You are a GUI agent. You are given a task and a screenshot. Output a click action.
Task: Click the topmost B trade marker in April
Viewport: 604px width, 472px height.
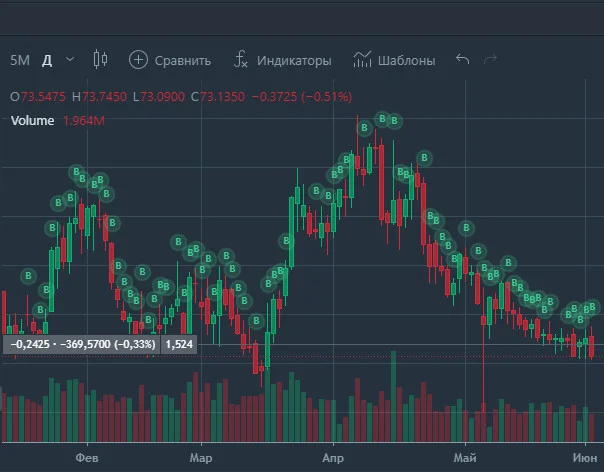click(x=382, y=119)
